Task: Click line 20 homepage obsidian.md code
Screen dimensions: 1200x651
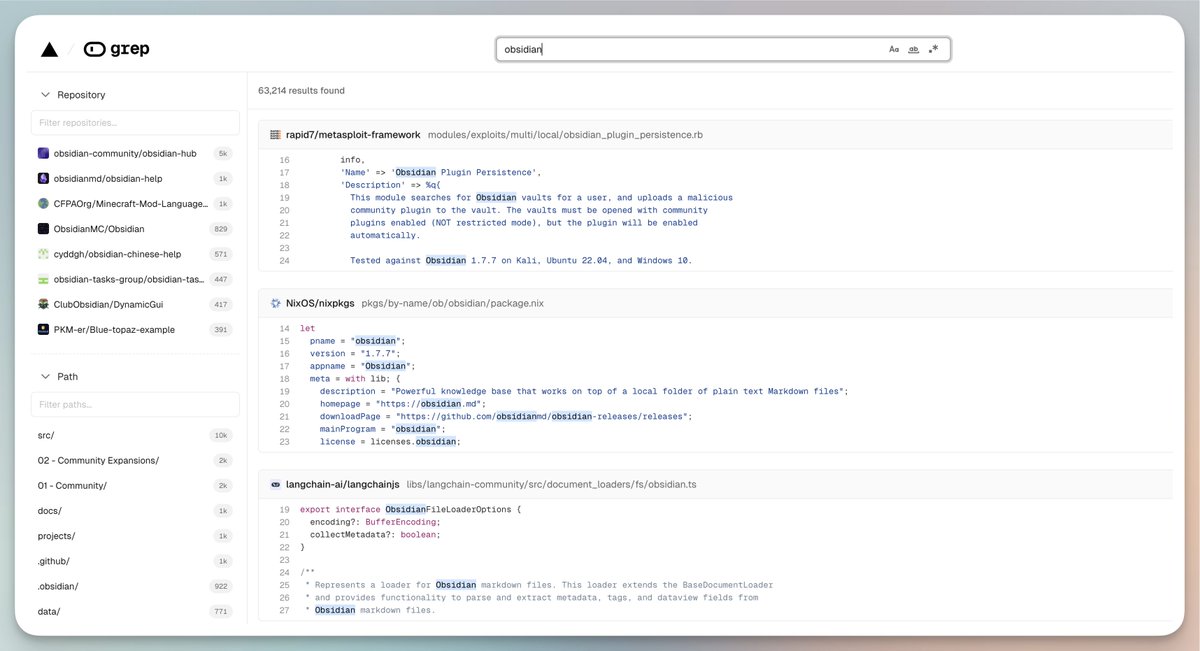Action: coord(402,404)
